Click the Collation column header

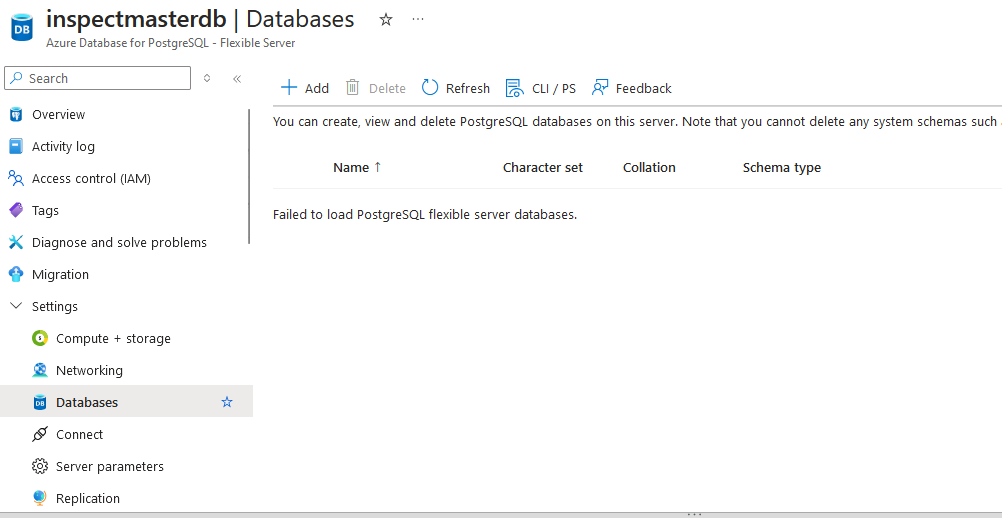649,167
